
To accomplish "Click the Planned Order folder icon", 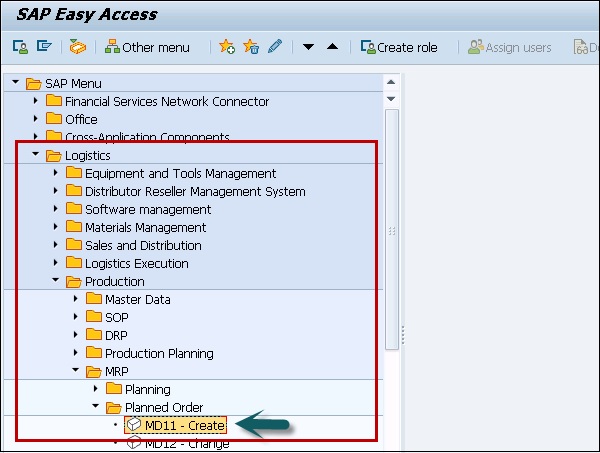I will coord(114,407).
